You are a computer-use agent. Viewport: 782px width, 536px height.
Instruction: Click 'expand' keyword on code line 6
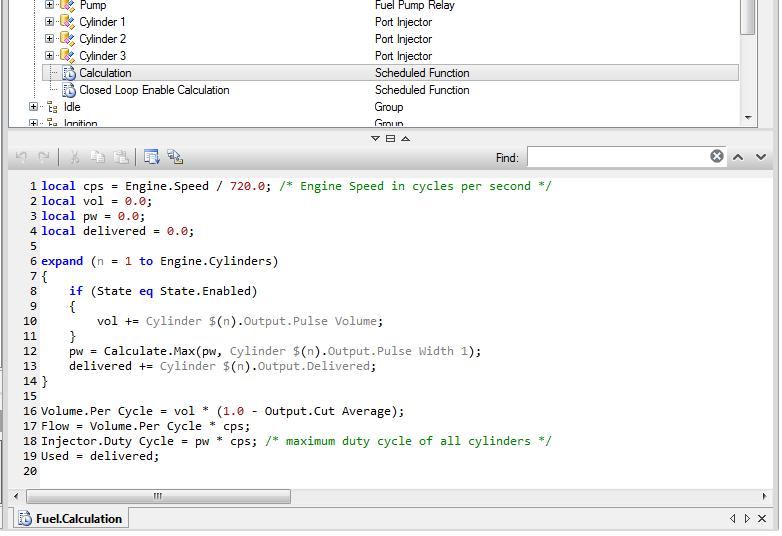(62, 261)
